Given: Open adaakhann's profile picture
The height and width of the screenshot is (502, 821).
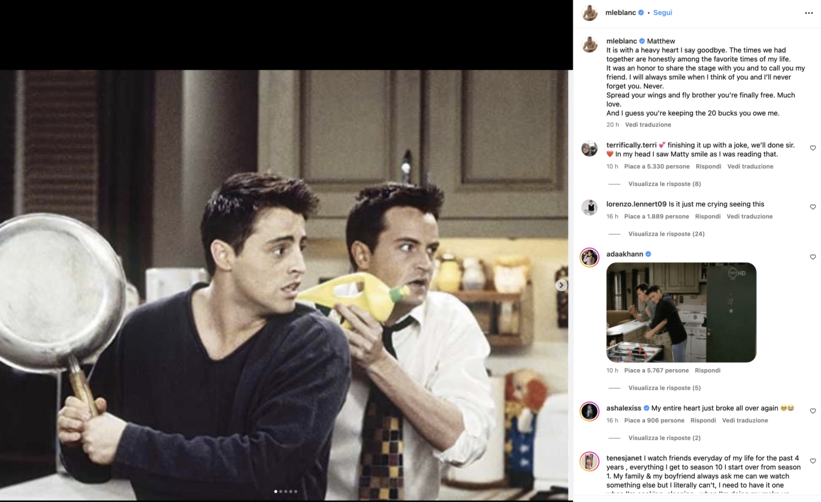Looking at the screenshot, I should [x=590, y=258].
